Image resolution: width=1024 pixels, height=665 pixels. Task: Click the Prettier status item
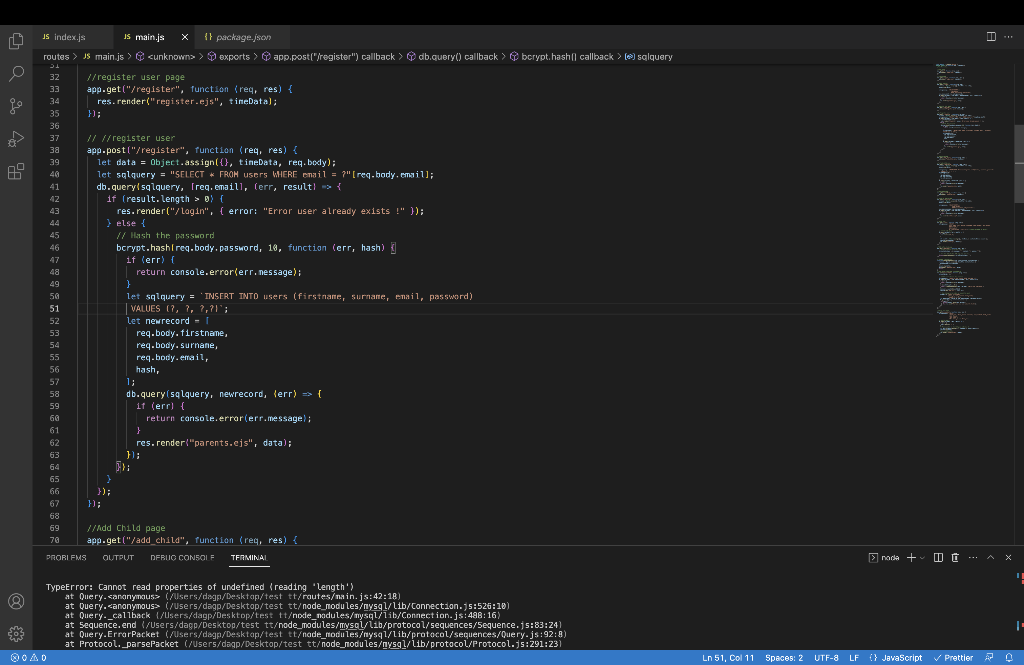point(953,658)
